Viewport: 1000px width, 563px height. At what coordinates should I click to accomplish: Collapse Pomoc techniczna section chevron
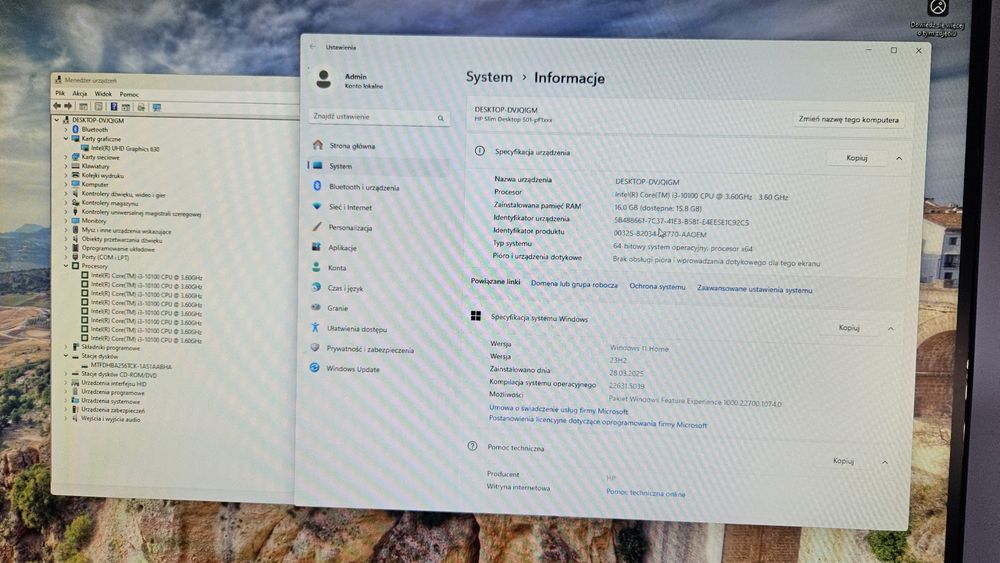(x=885, y=462)
